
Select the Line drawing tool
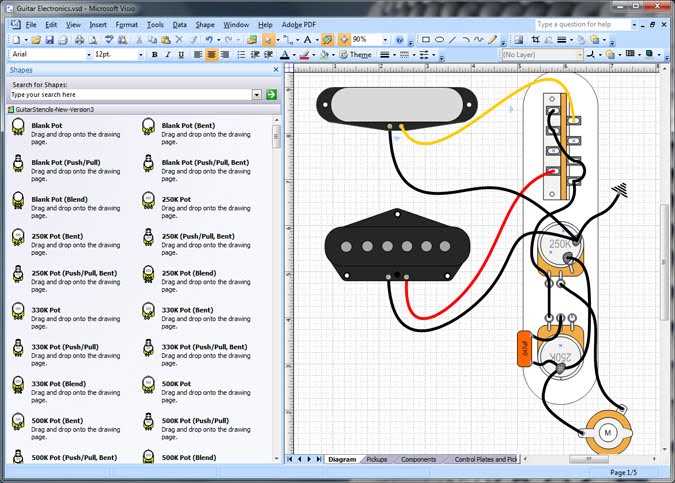[452, 40]
